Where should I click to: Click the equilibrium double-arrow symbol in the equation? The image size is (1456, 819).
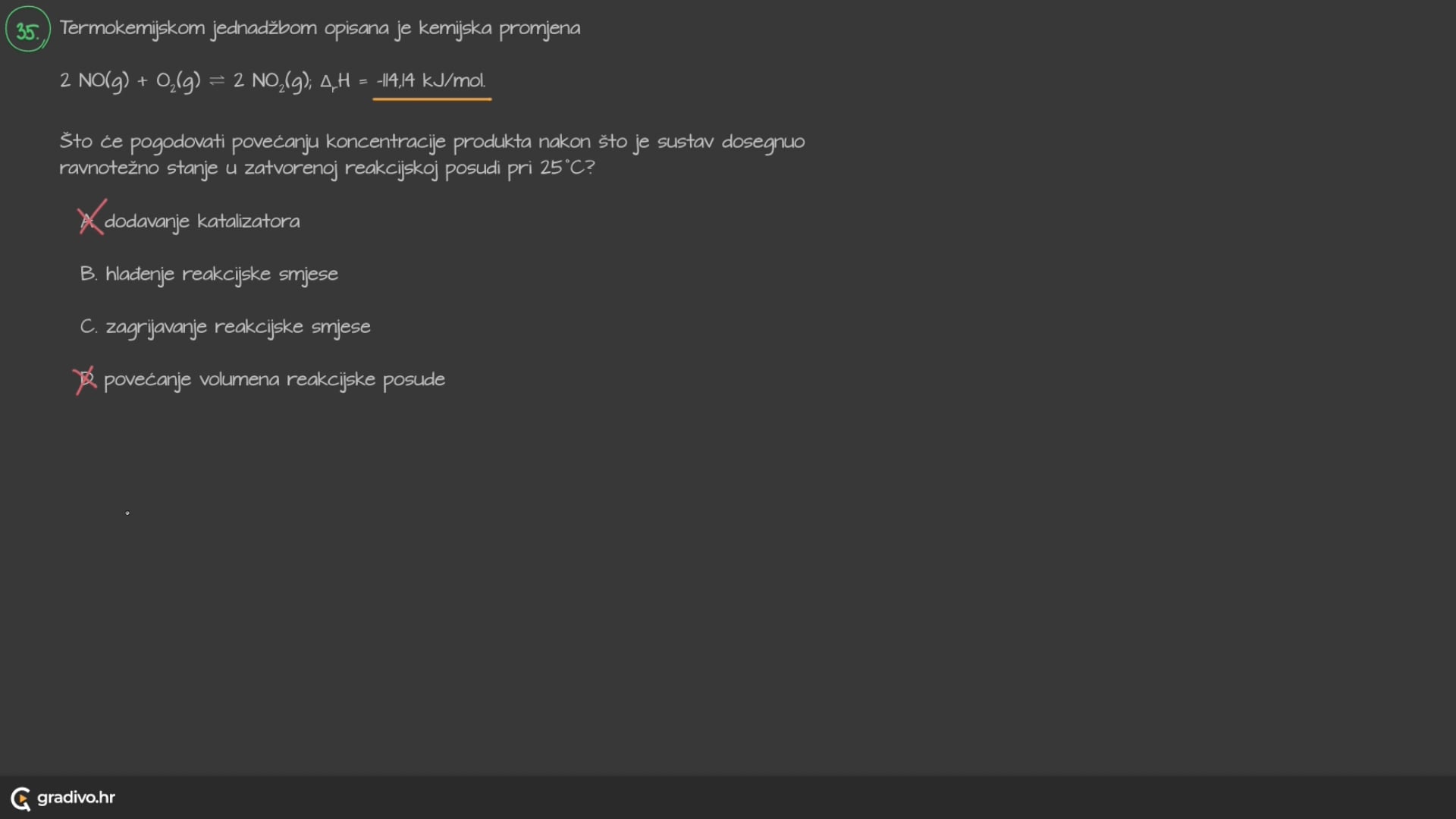click(x=217, y=81)
